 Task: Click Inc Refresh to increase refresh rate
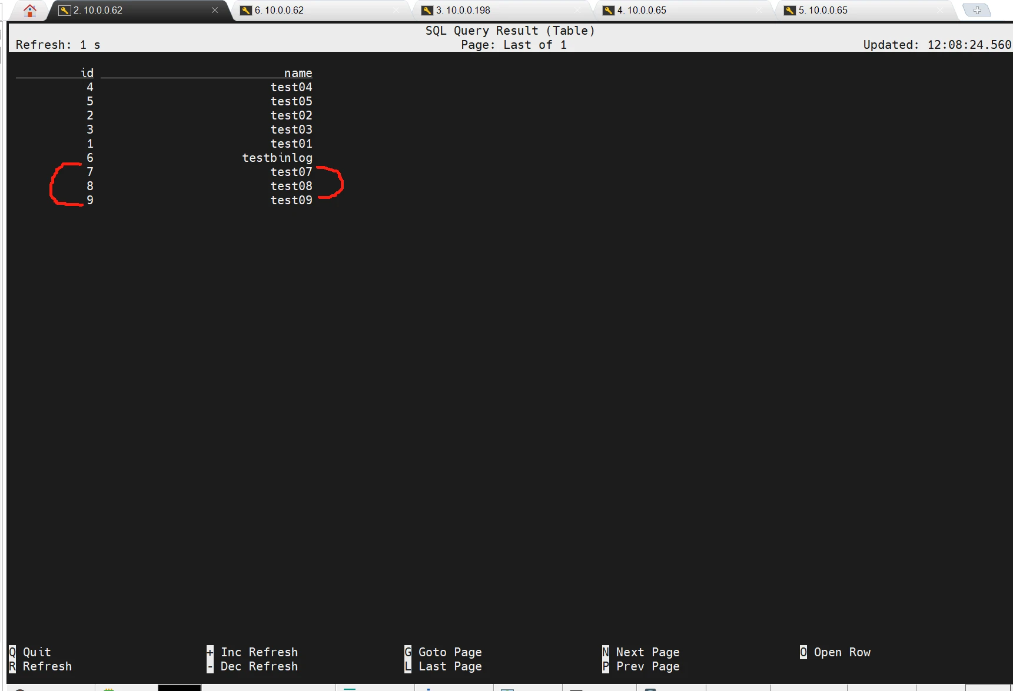[258, 652]
